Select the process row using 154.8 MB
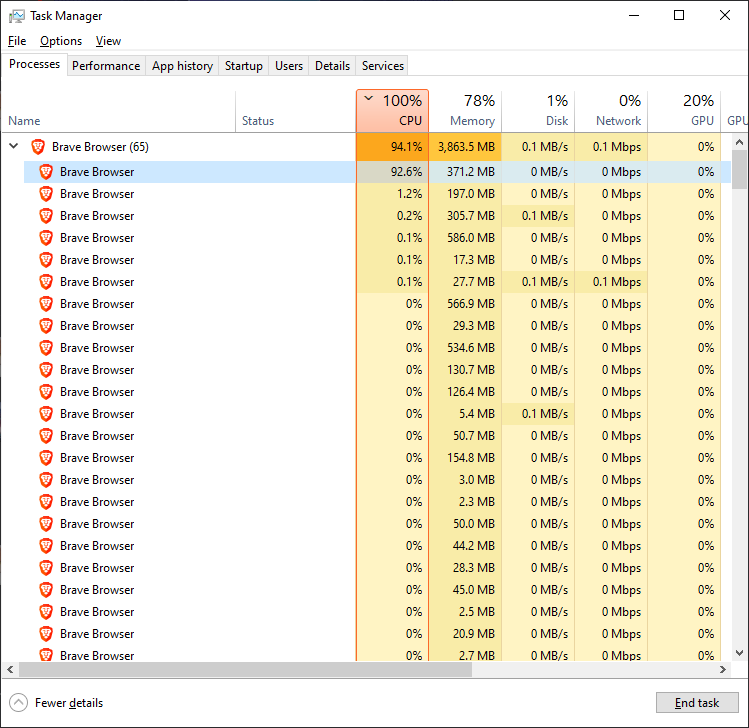749x728 pixels. (377, 458)
